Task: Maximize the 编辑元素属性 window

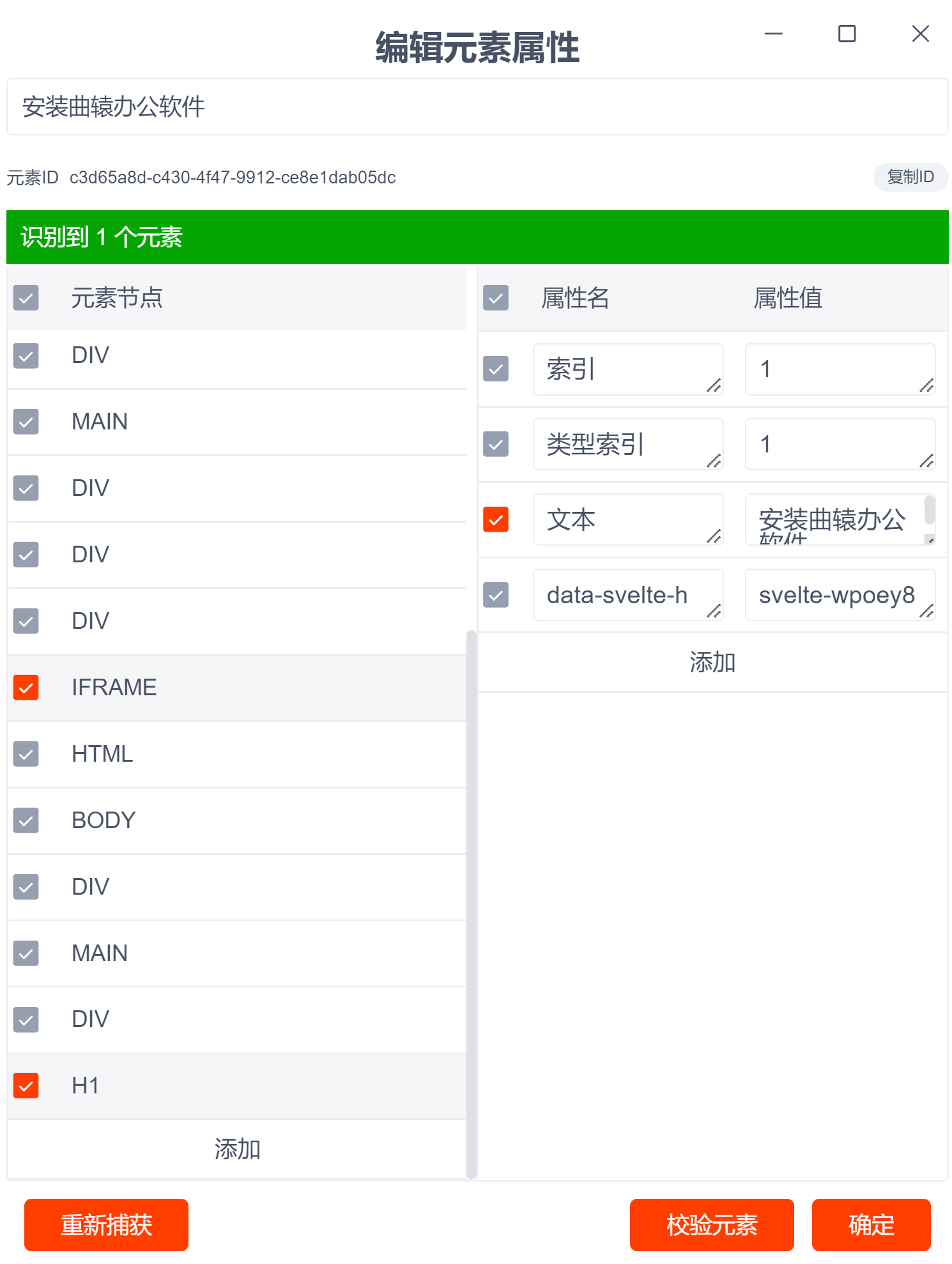Action: tap(847, 34)
